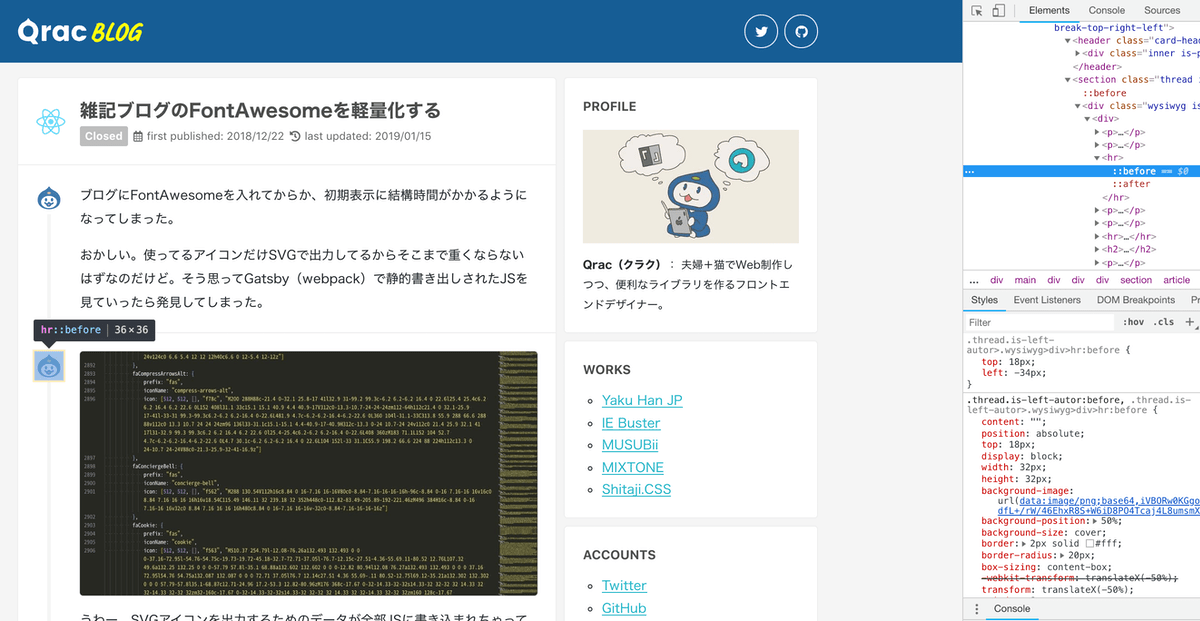Activate the inspect element cursor tool
1200x621 pixels.
click(x=977, y=11)
